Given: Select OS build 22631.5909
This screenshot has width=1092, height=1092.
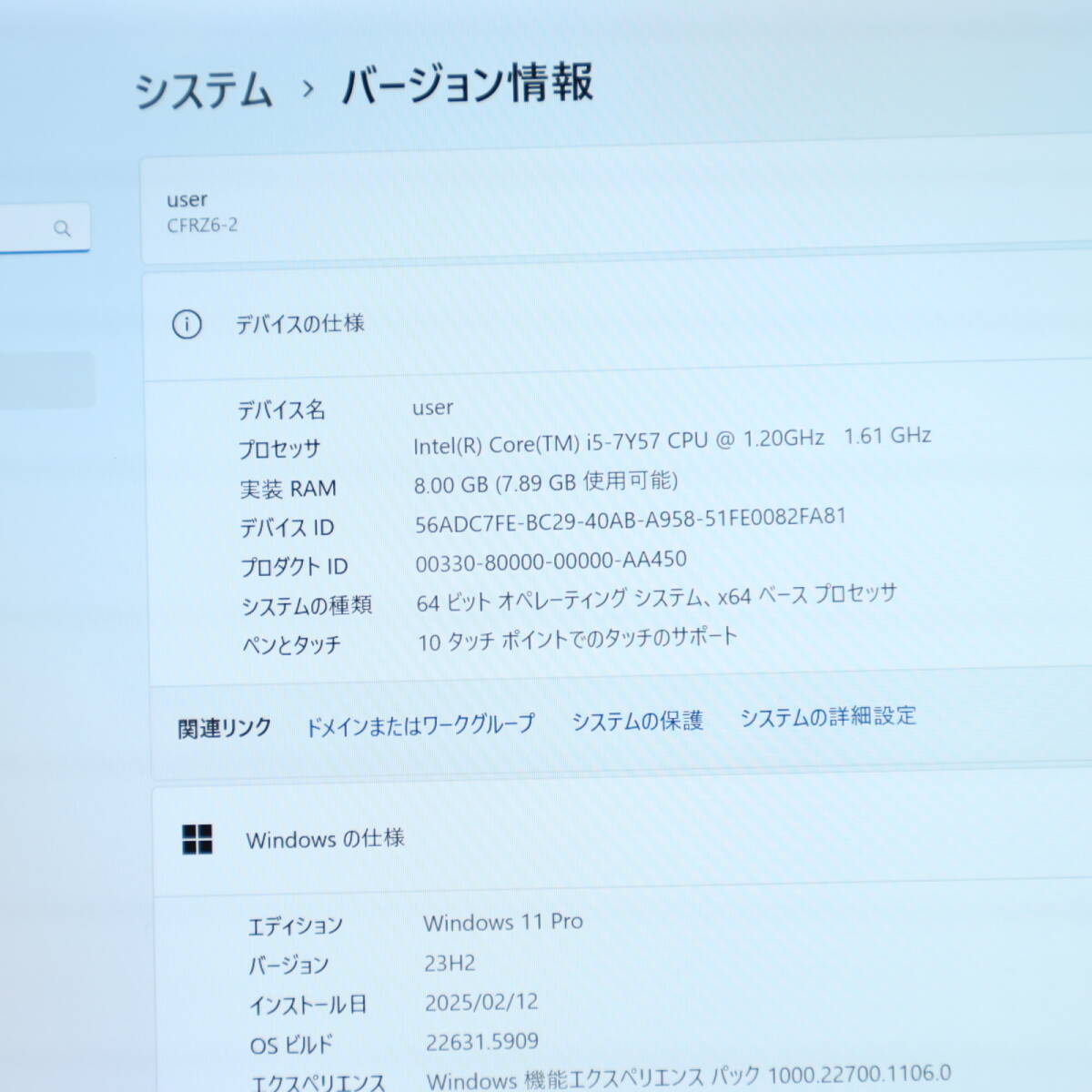Looking at the screenshot, I should [482, 1041].
